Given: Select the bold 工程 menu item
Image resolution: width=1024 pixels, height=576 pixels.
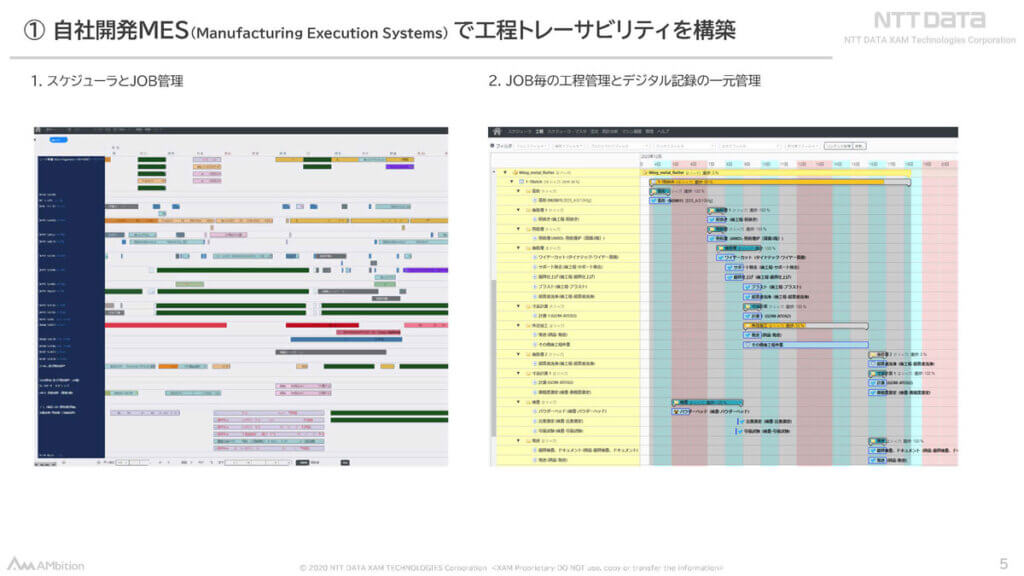Looking at the screenshot, I should pos(539,131).
